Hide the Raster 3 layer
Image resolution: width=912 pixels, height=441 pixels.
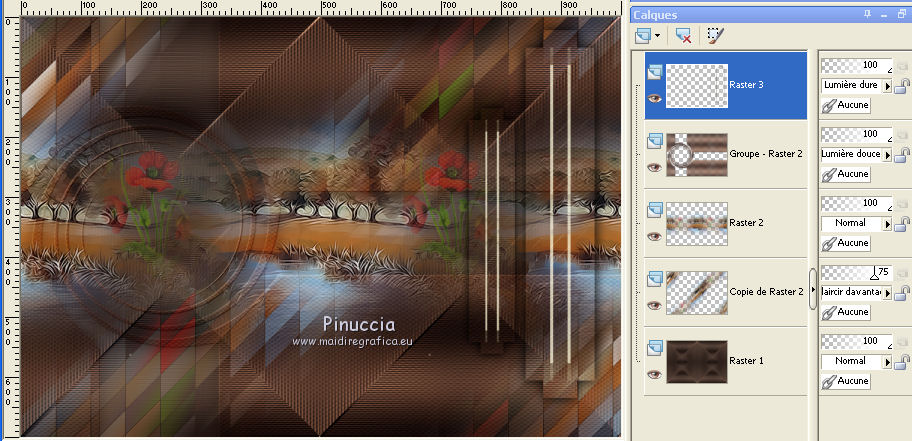pos(655,98)
